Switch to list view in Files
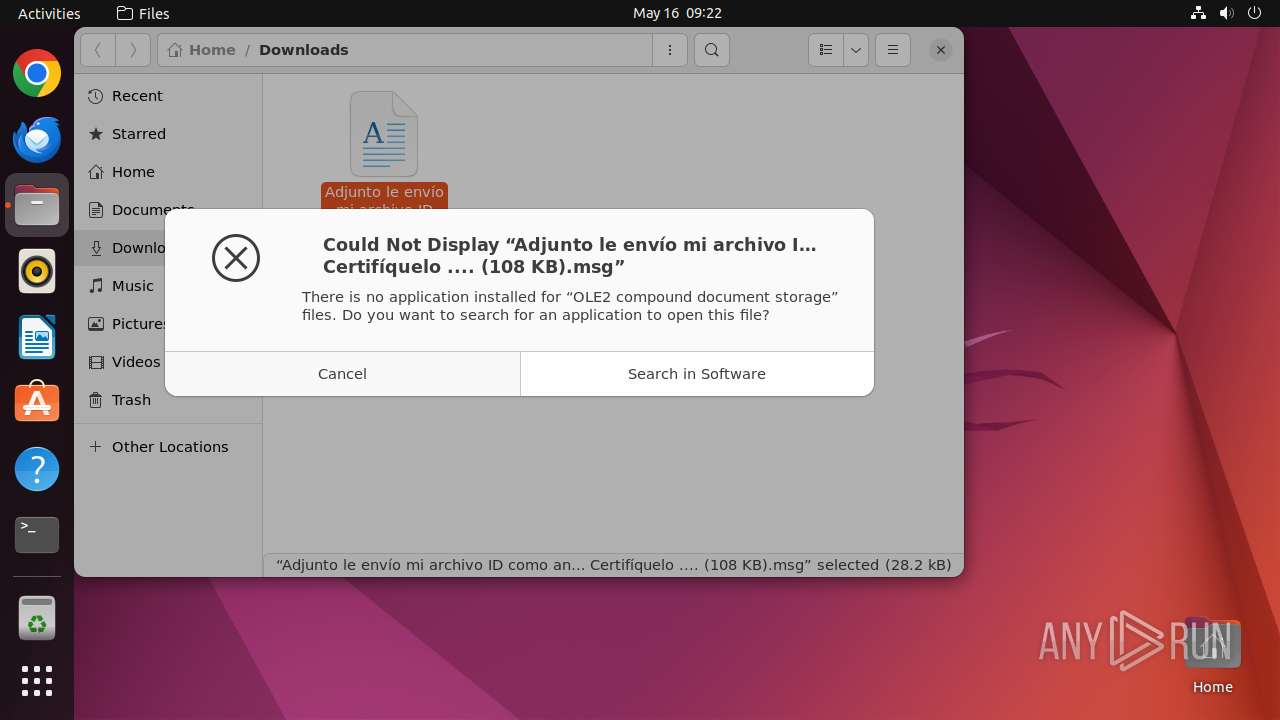This screenshot has width=1280, height=720. point(826,50)
